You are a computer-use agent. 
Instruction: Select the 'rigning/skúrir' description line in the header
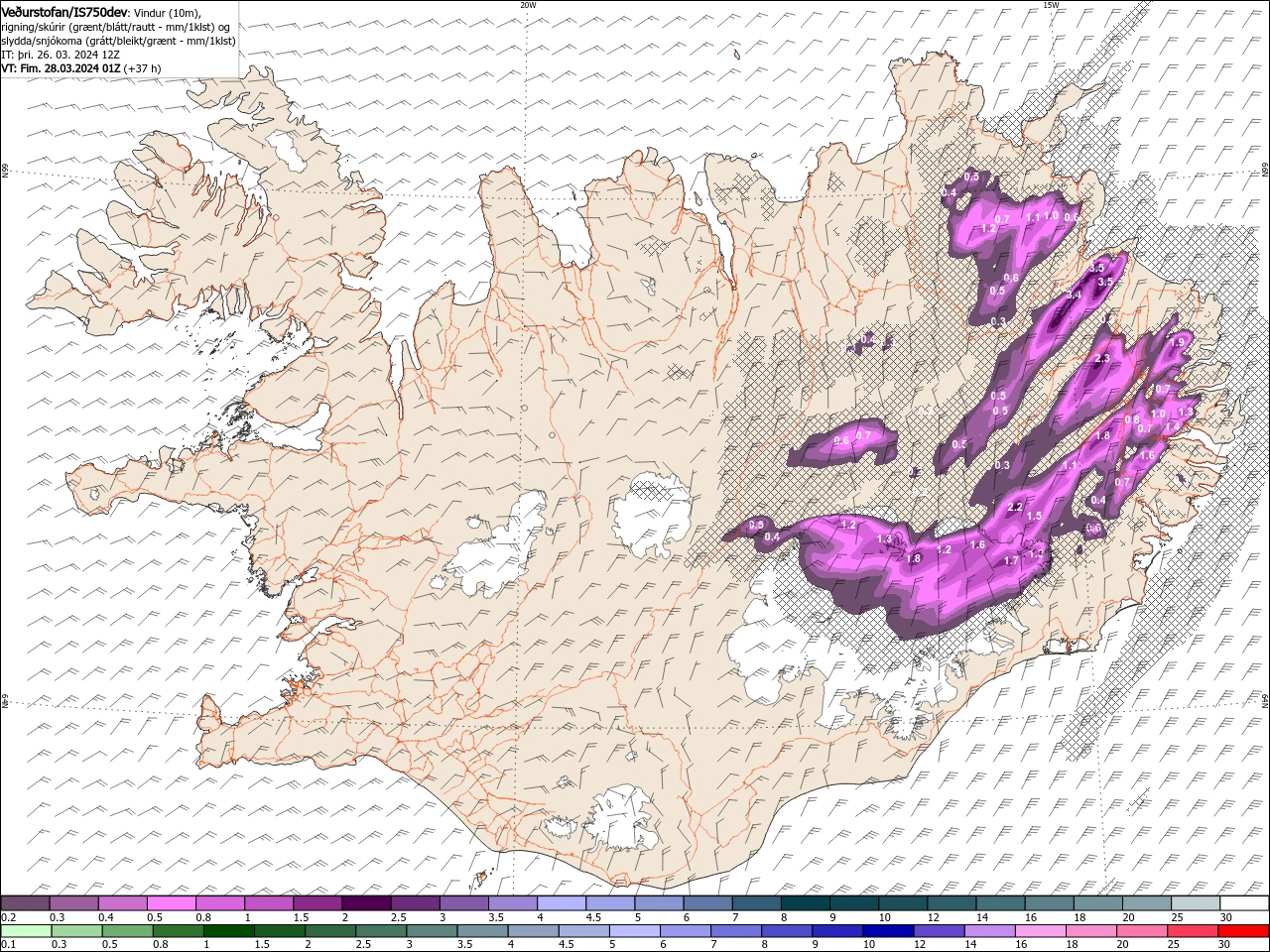[x=117, y=26]
